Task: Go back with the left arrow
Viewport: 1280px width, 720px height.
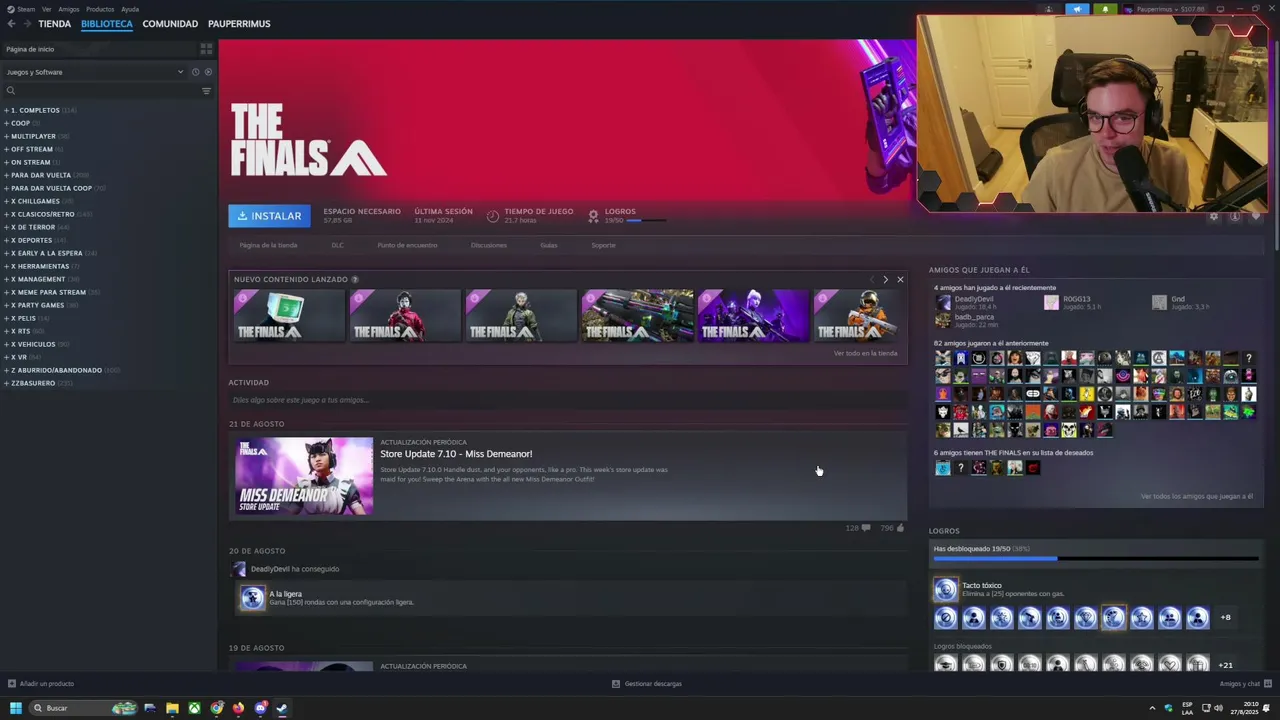Action: 11,24
